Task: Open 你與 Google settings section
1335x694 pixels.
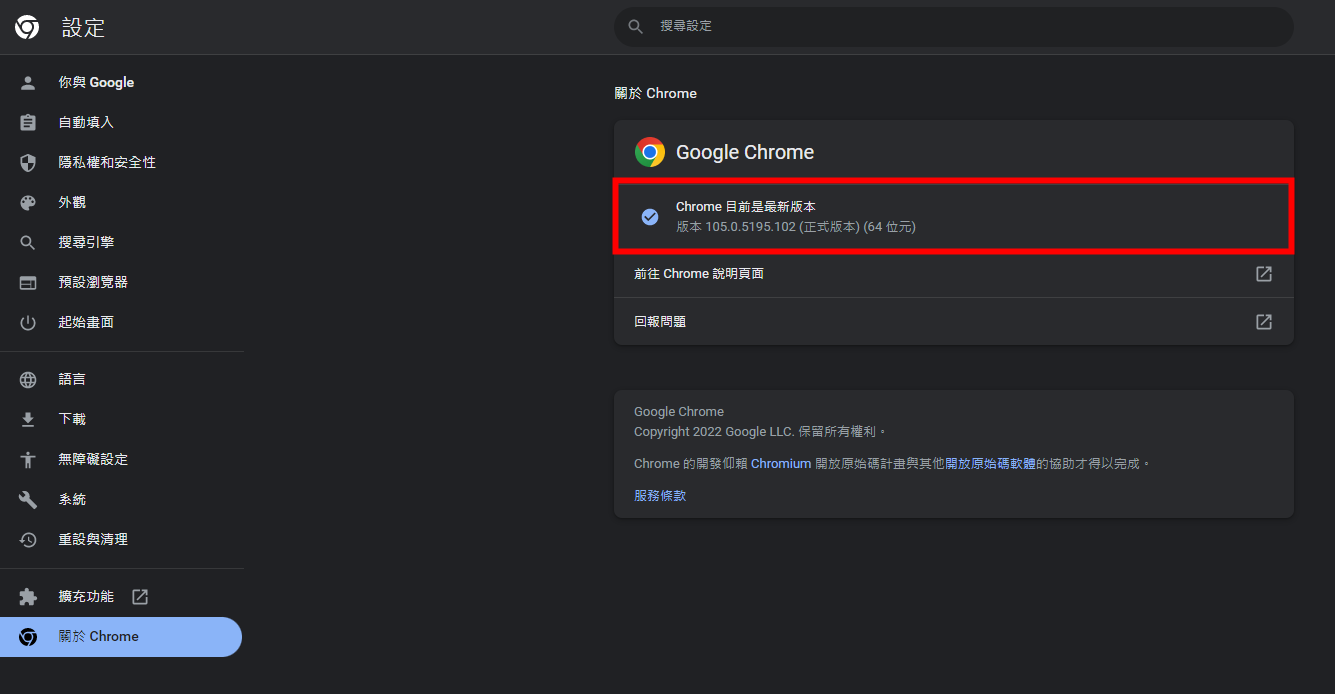Action: (x=121, y=83)
